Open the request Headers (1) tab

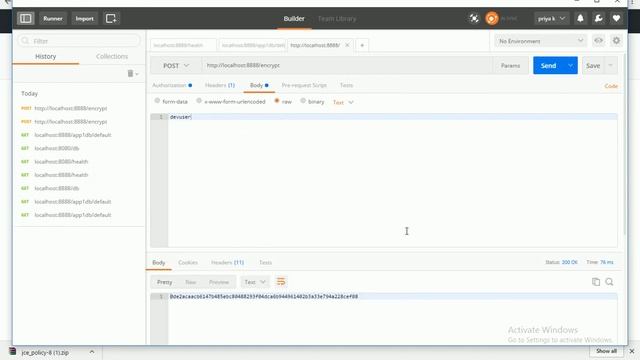pos(220,85)
